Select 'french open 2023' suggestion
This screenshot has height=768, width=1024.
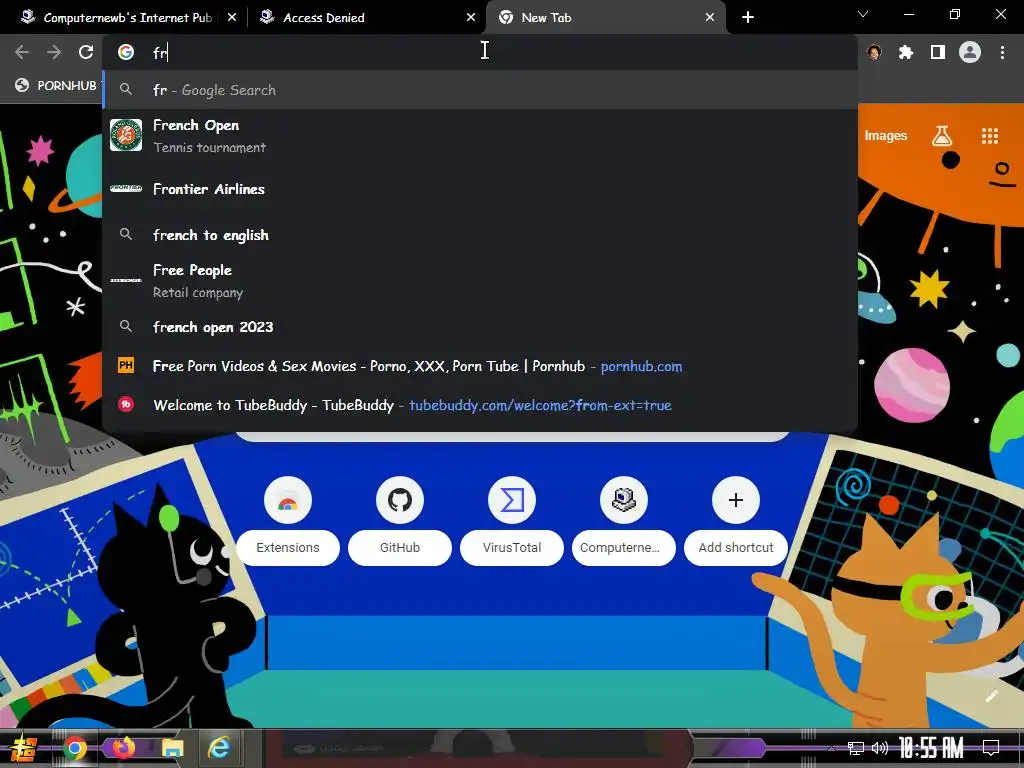coord(480,327)
